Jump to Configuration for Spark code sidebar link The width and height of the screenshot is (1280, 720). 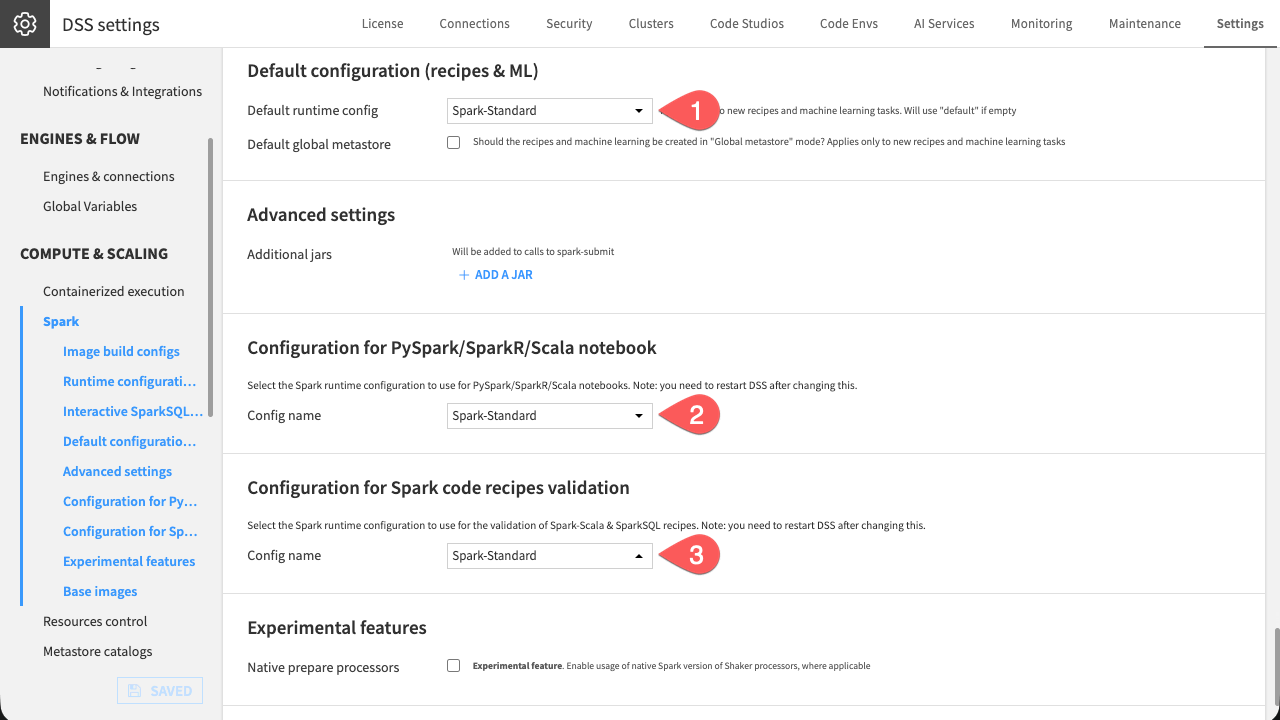pos(130,531)
